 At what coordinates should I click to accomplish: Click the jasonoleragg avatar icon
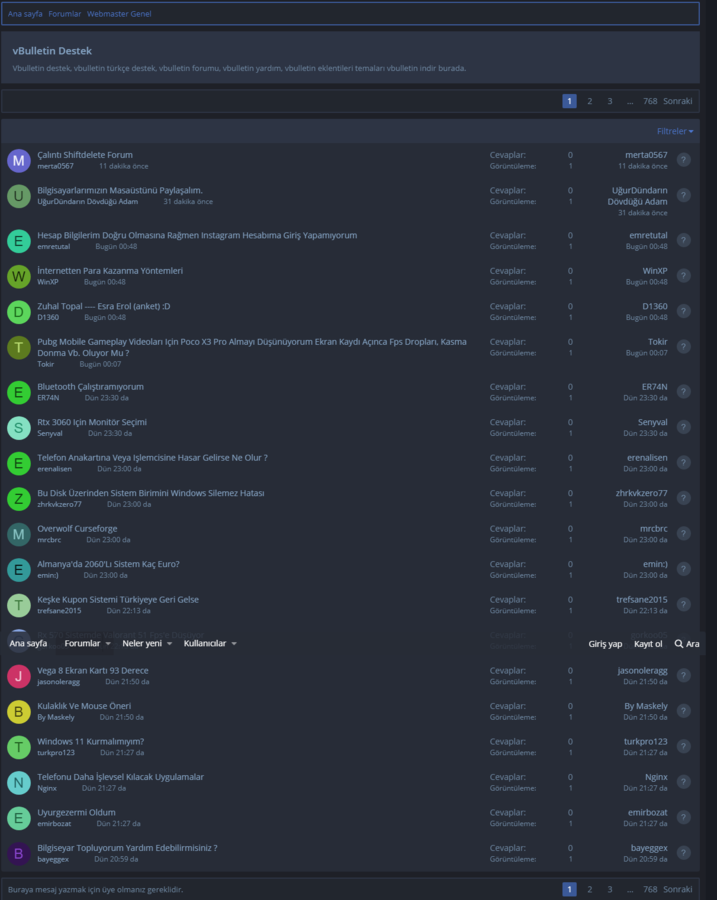click(x=18, y=677)
